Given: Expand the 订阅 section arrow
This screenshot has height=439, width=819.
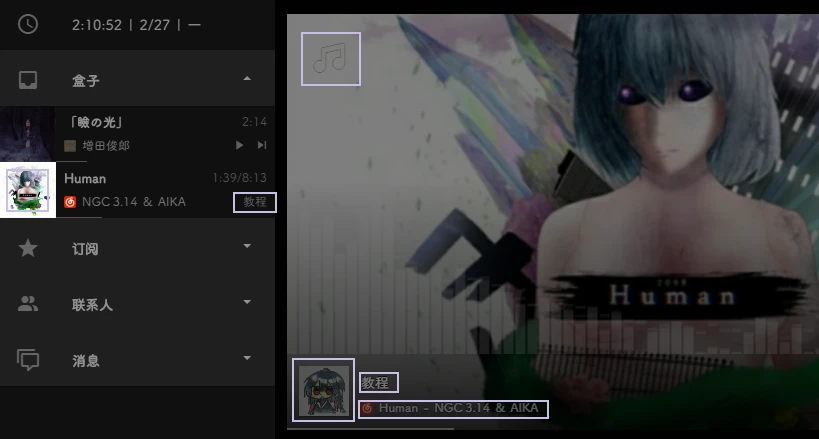Looking at the screenshot, I should click(x=247, y=246).
